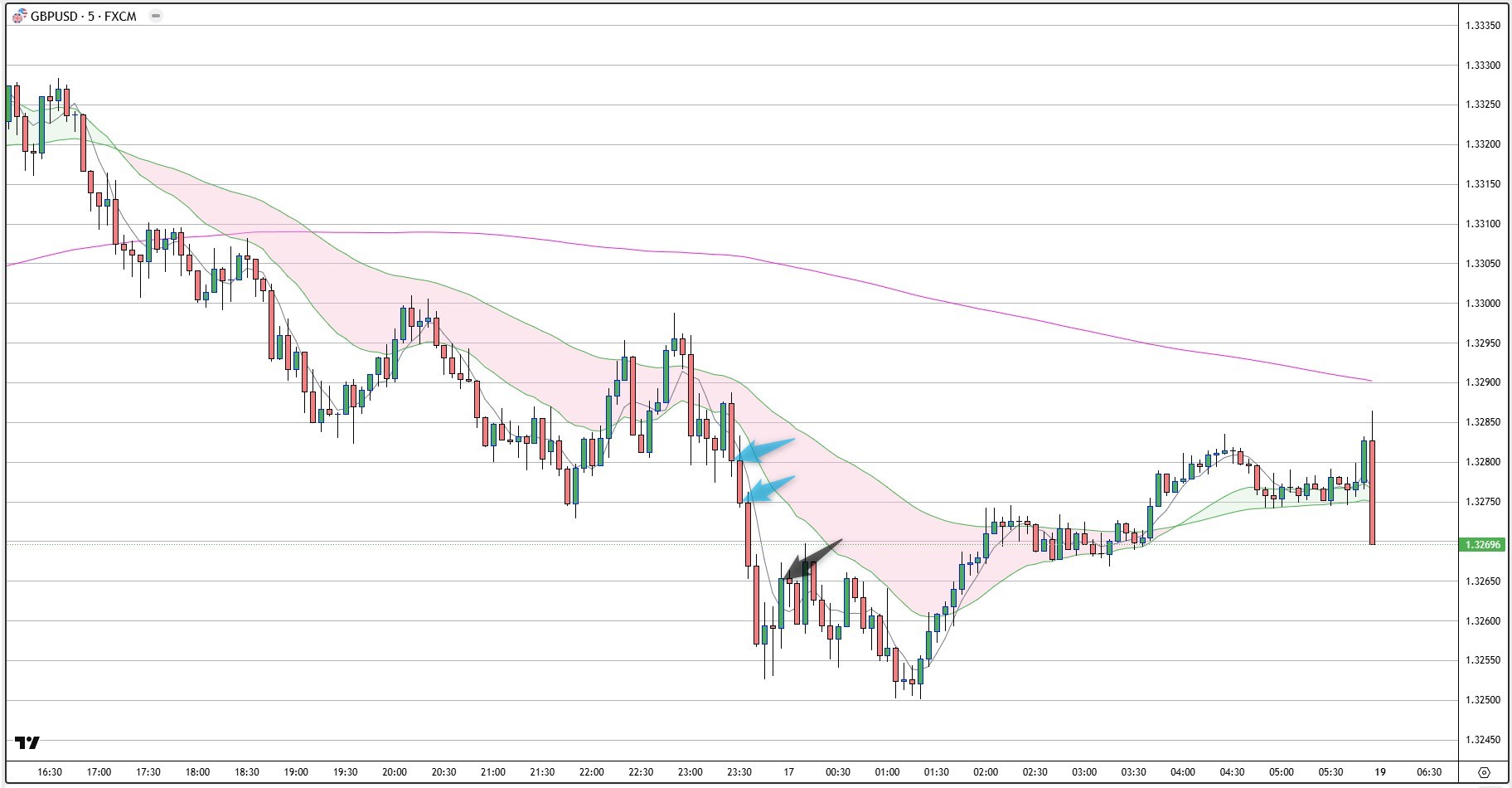The height and width of the screenshot is (788, 1512).
Task: Click the 05:30 time axis label
Action: (1330, 772)
